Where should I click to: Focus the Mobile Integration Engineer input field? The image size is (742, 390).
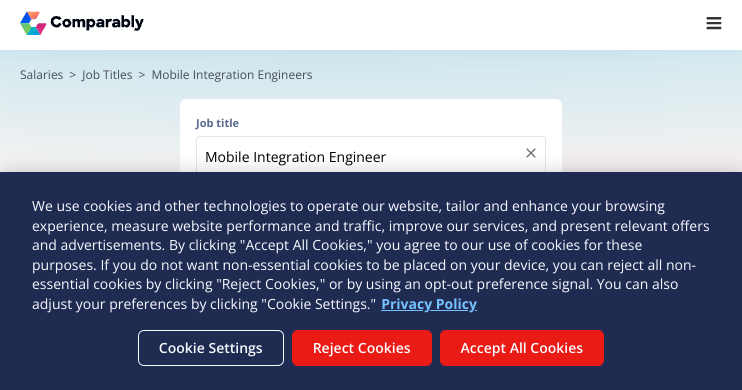point(371,155)
